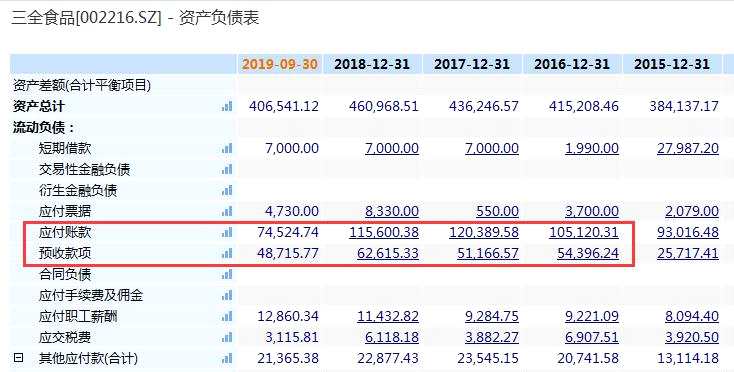Image resolution: width=734 pixels, height=372 pixels.
Task: Open 短期借款 value 7,000.00 for 2018-12-31
Action: tap(392, 149)
